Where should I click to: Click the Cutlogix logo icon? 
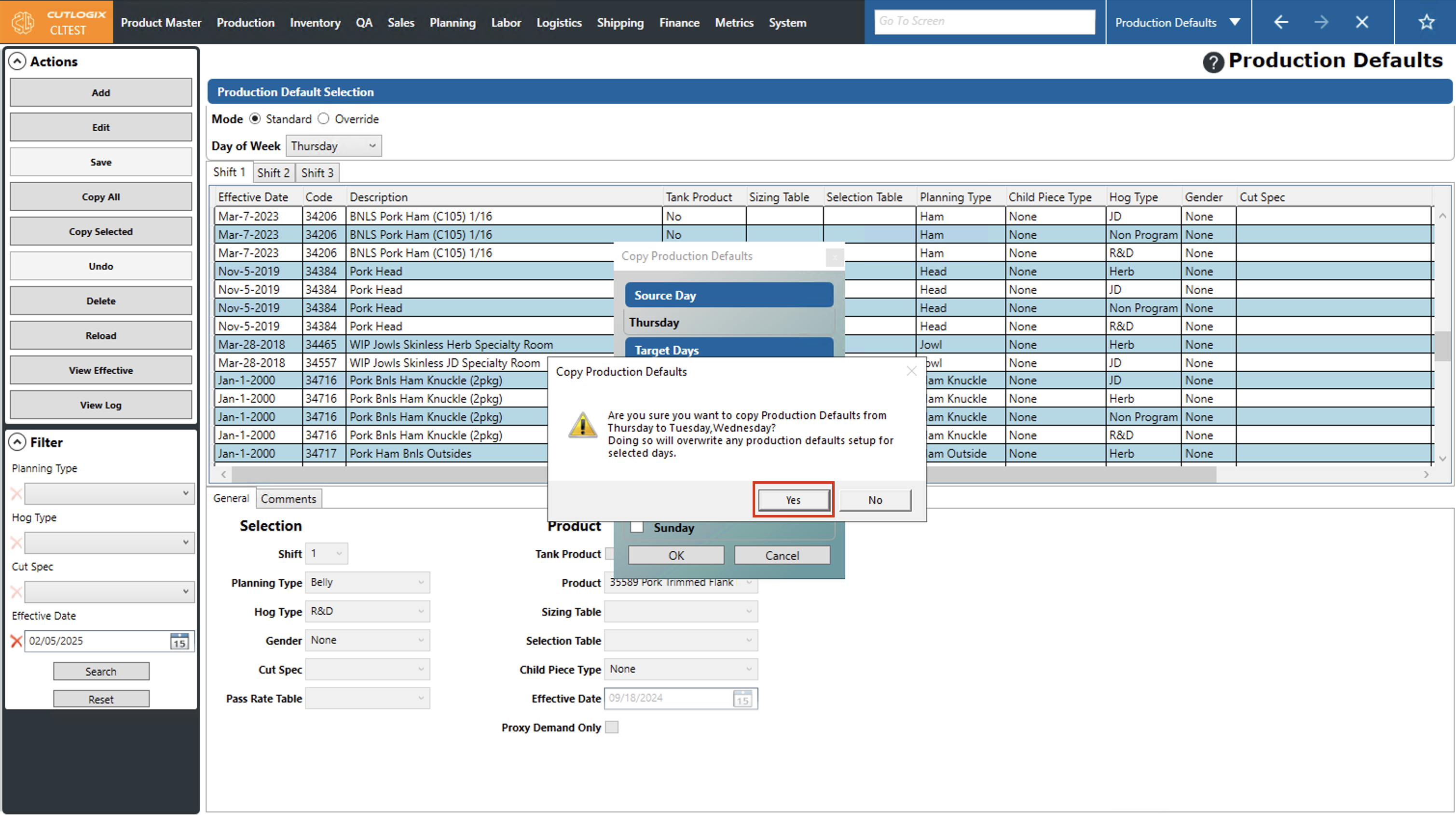click(23, 22)
